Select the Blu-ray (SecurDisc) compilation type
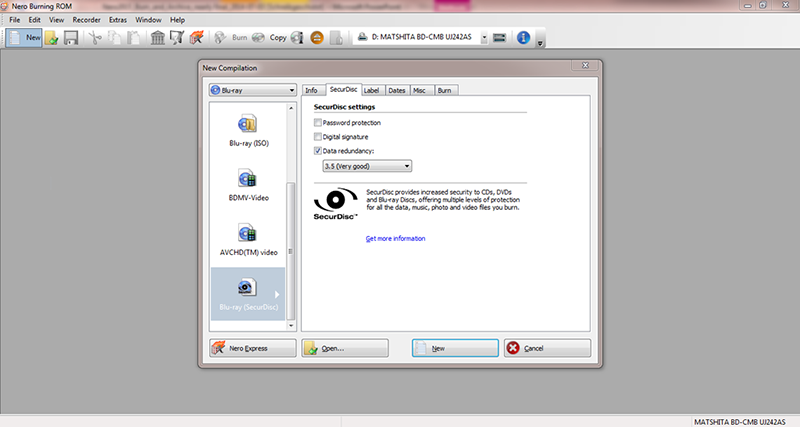 [x=248, y=294]
